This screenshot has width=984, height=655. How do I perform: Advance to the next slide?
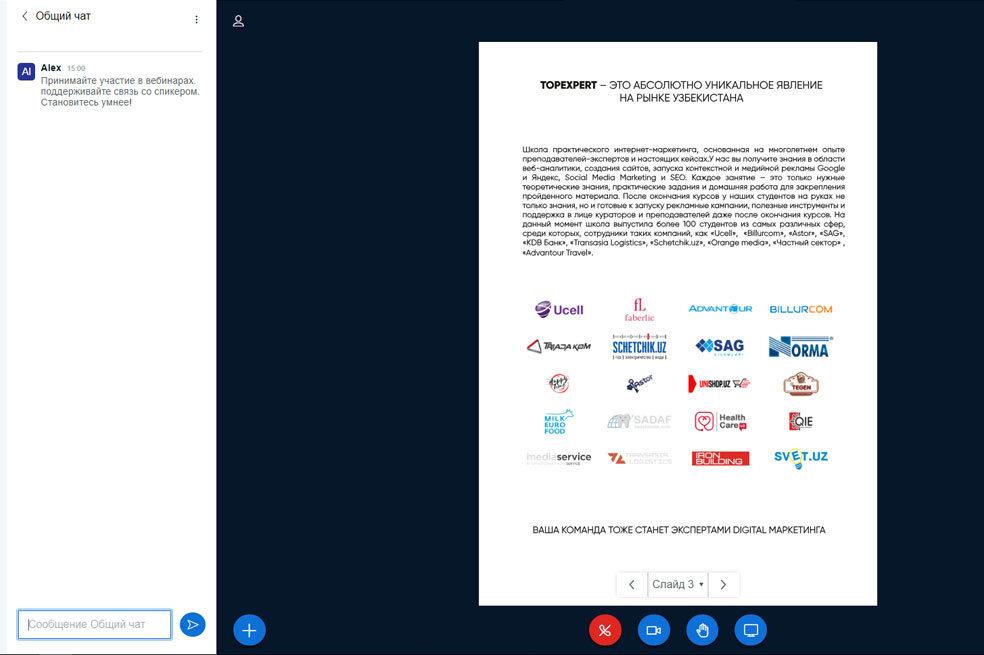[x=723, y=584]
